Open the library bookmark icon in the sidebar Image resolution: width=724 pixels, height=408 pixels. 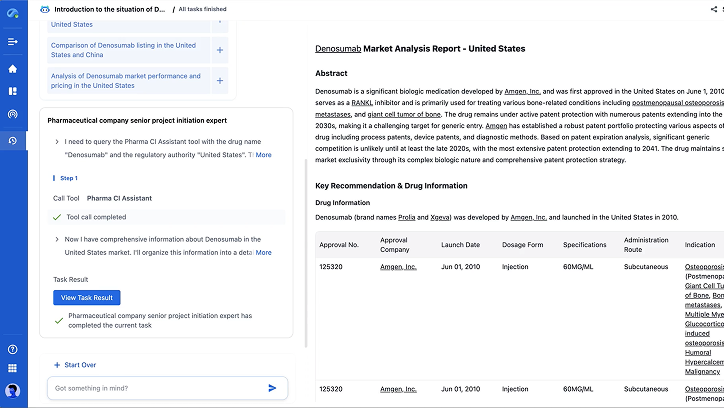13,91
